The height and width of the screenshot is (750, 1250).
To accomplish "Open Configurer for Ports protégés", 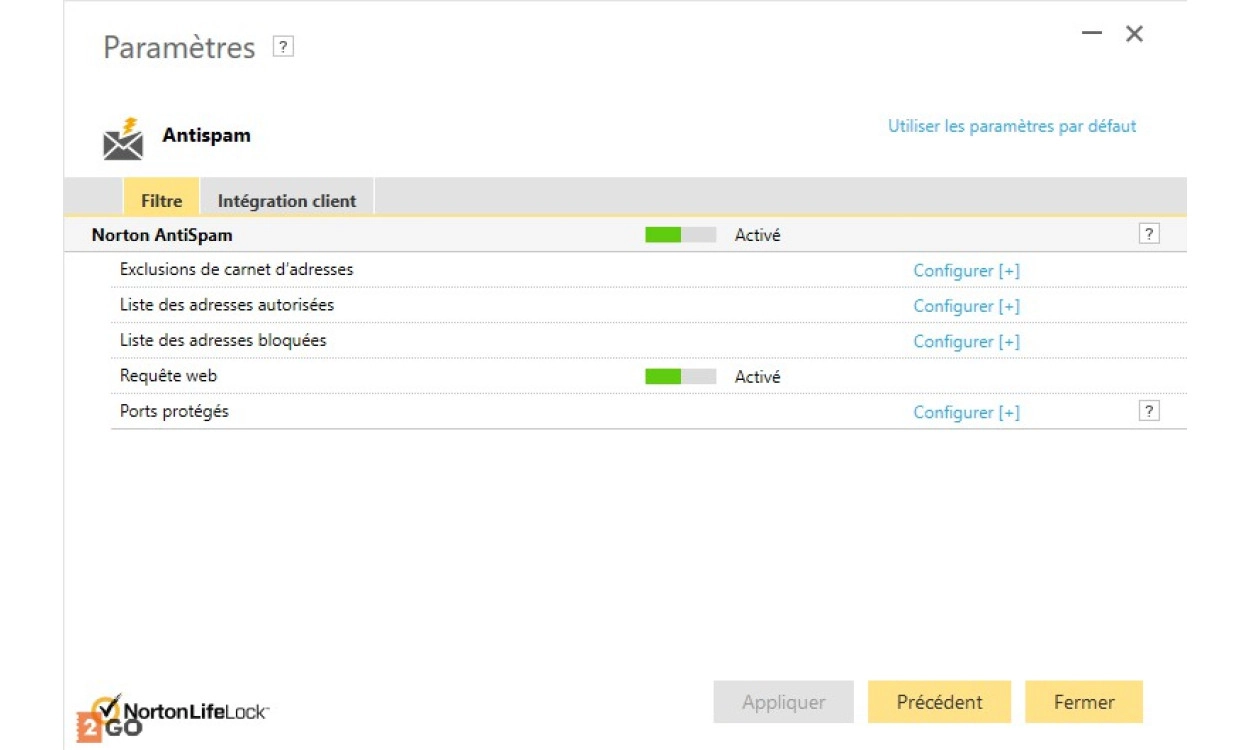I will pyautogui.click(x=966, y=413).
